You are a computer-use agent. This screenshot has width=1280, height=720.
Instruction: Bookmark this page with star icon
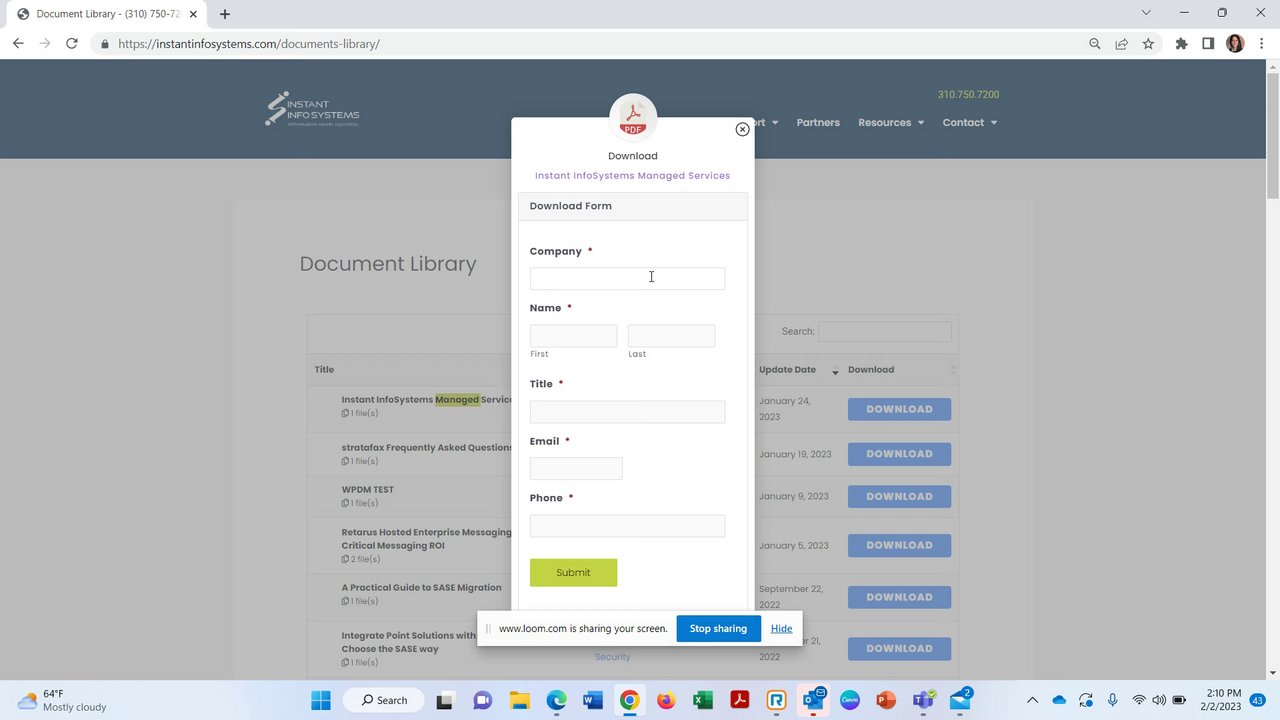[x=1148, y=43]
